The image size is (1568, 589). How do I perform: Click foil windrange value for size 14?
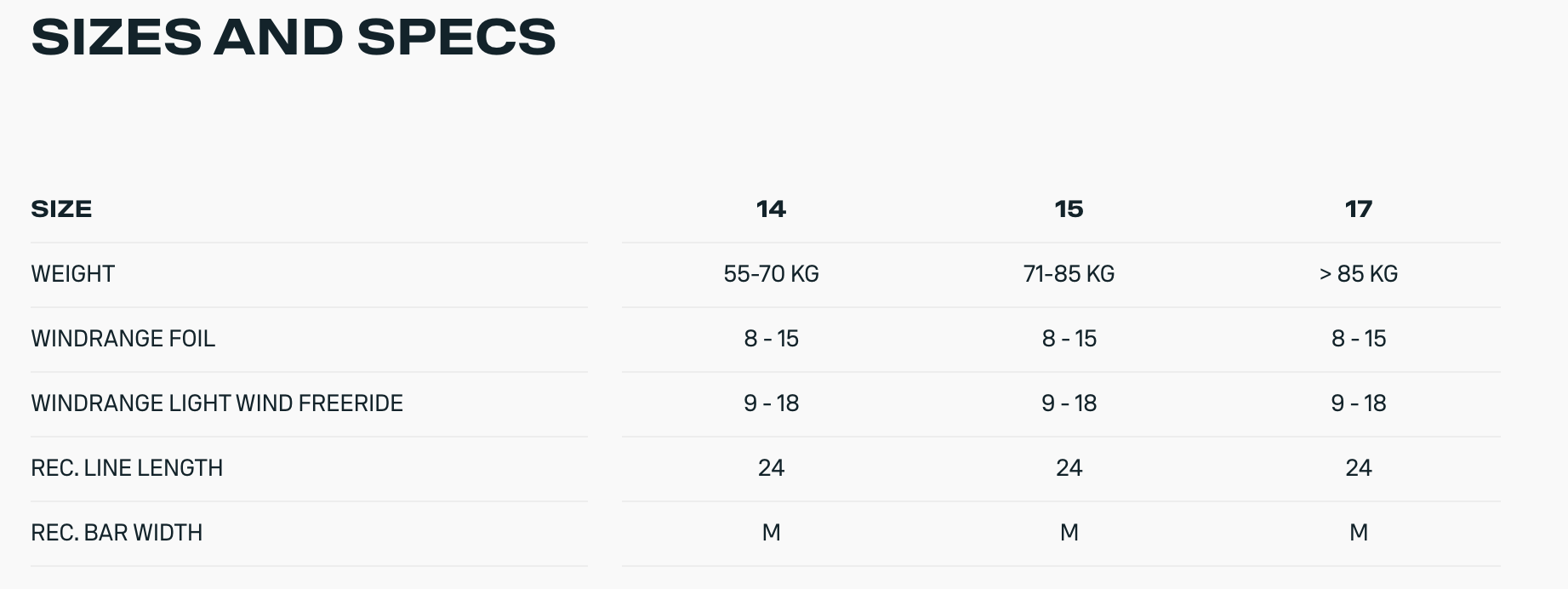click(x=771, y=339)
